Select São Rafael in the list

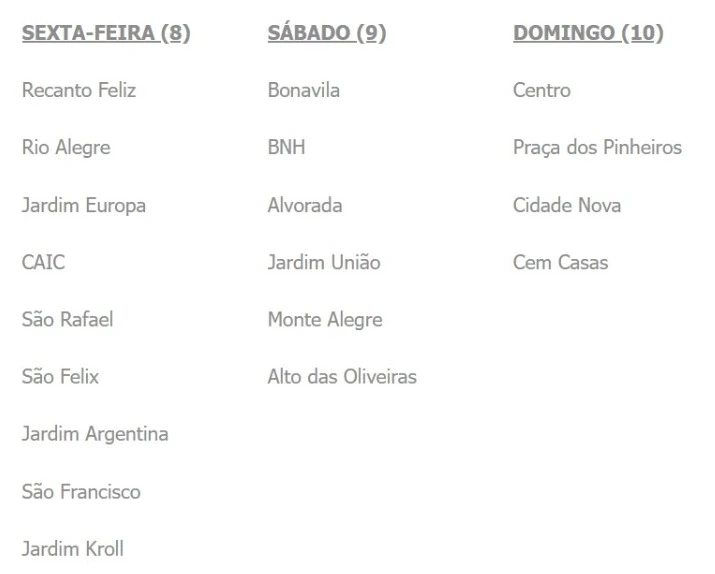click(66, 321)
